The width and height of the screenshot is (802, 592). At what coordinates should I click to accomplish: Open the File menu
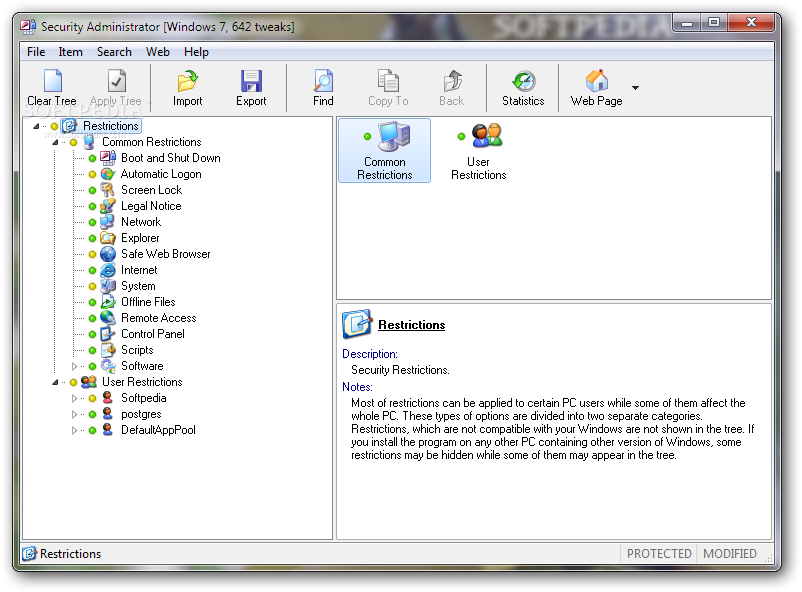coord(36,52)
